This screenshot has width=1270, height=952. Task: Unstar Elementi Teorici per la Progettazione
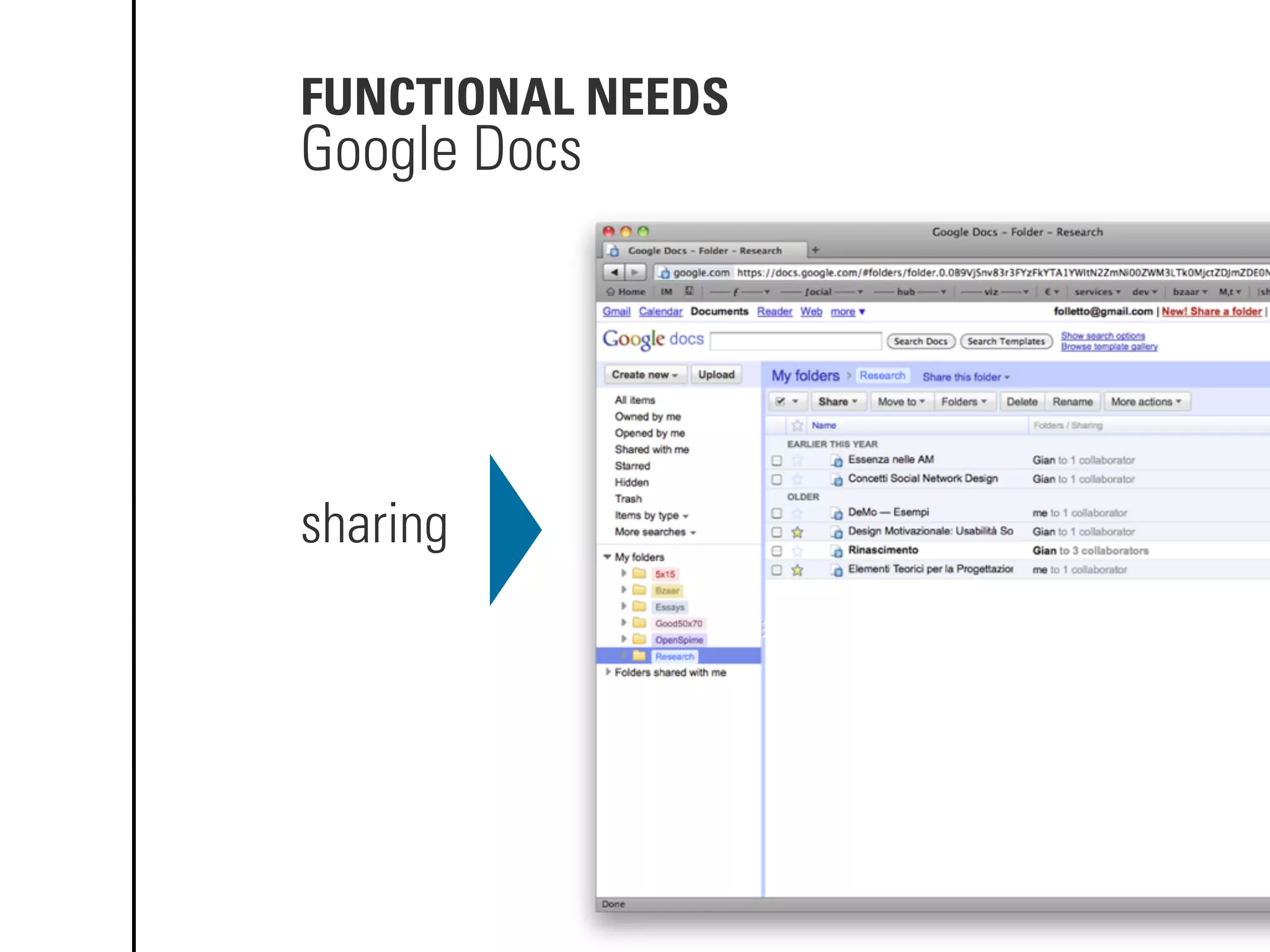797,570
